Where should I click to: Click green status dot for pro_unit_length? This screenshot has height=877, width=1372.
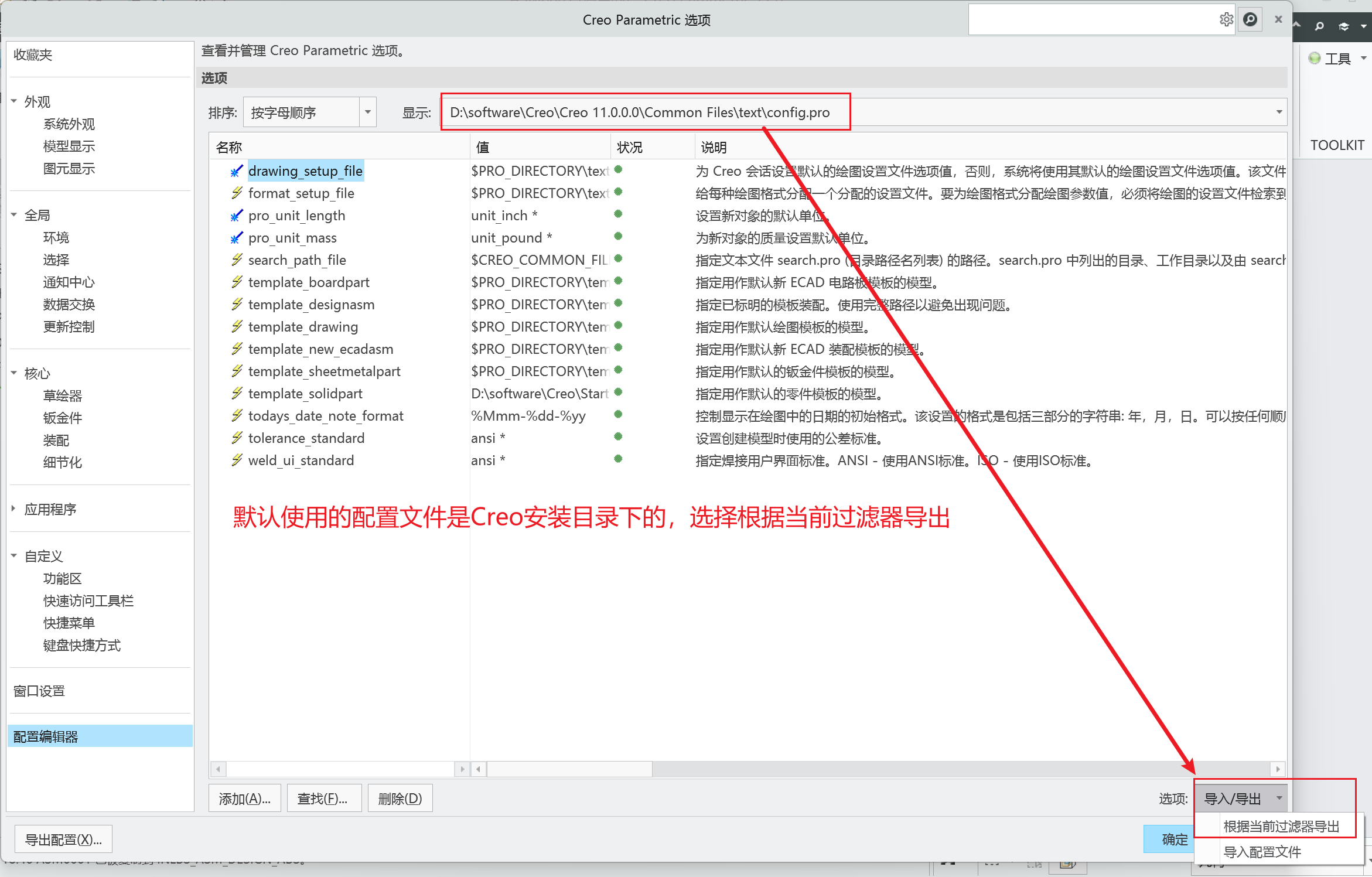click(618, 214)
